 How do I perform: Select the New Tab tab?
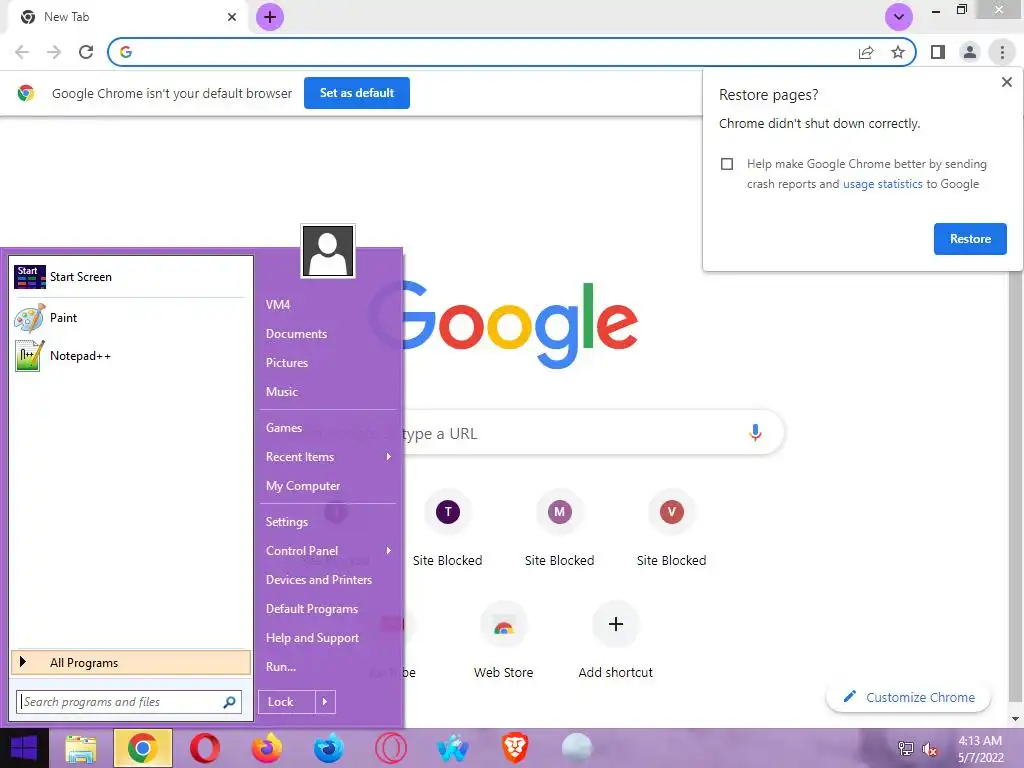coord(124,17)
